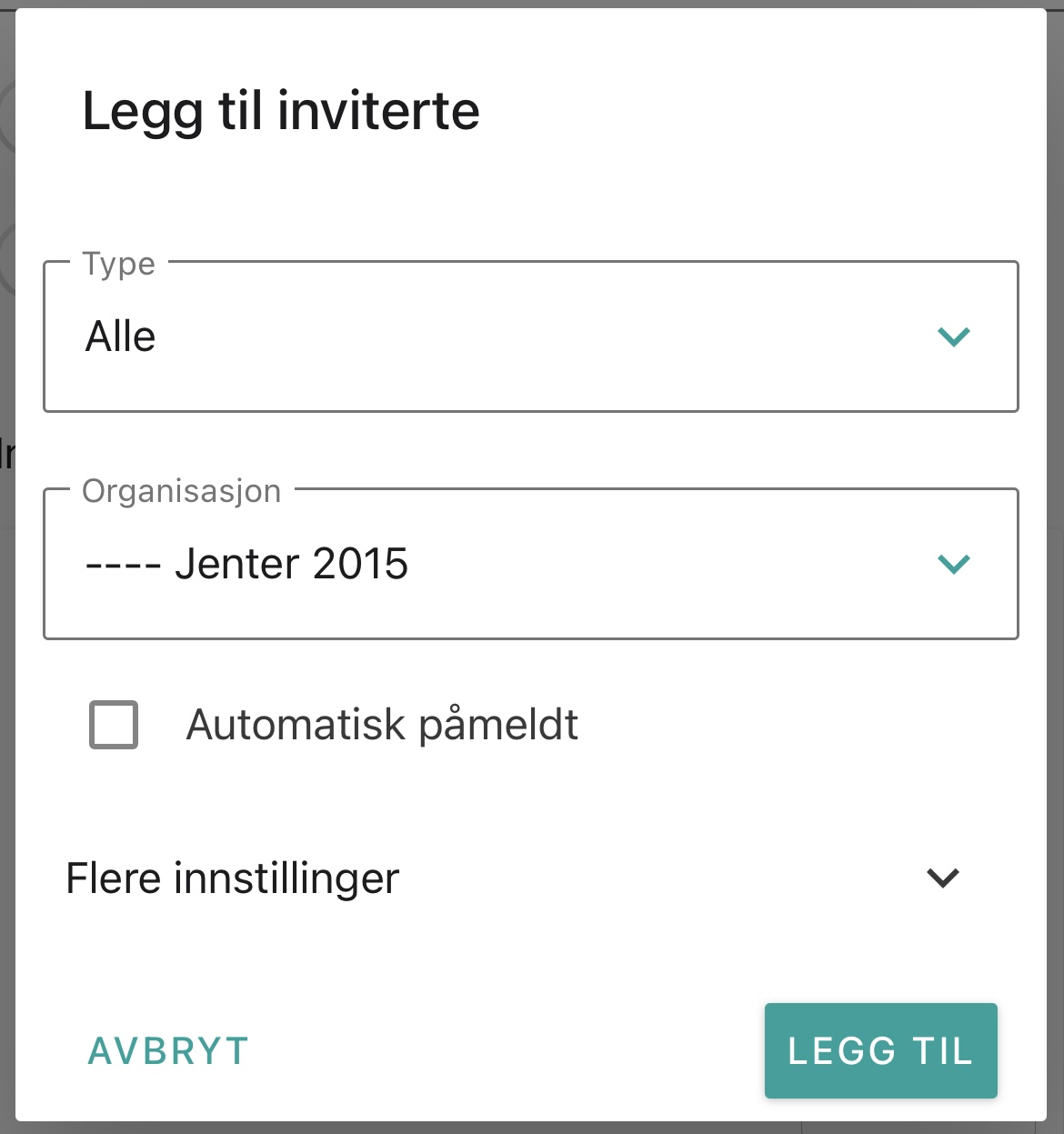
Task: Click empty space inside the Organisasjon box
Action: tap(673, 564)
